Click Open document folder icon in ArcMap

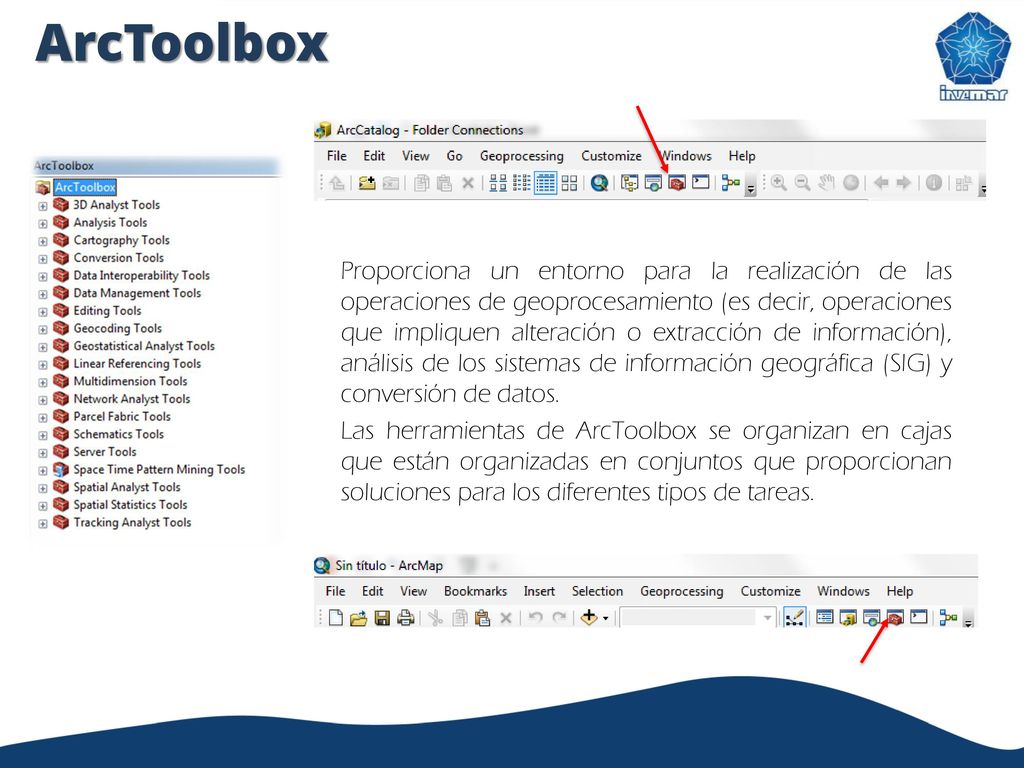(x=359, y=617)
